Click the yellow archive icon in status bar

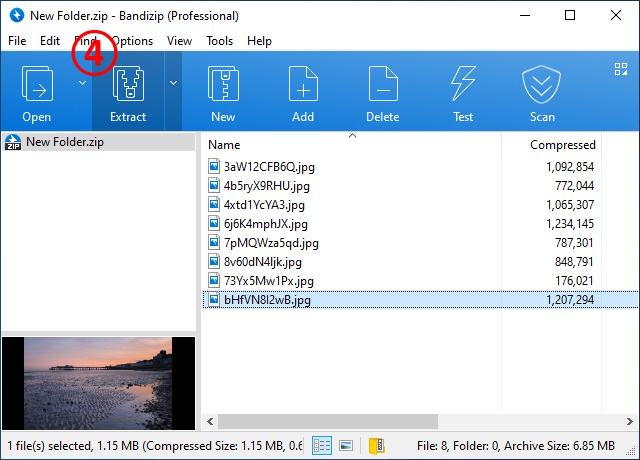(377, 445)
